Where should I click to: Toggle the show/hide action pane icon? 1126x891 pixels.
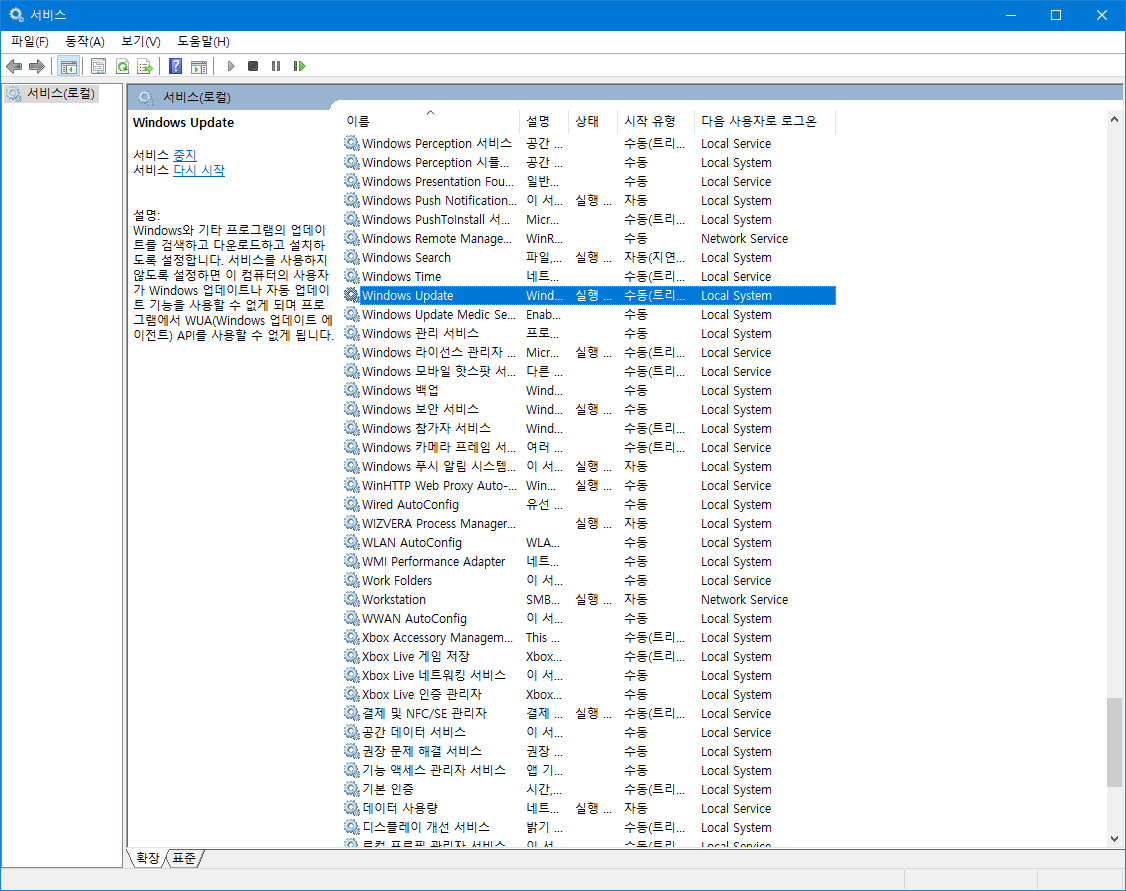[199, 66]
